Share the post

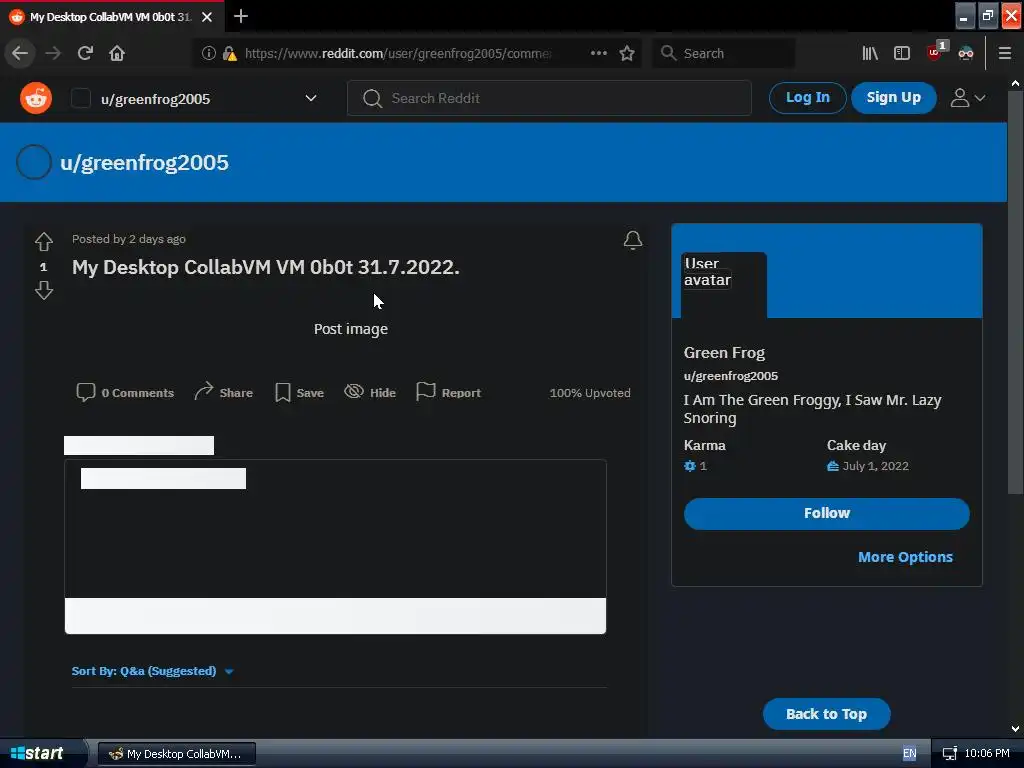tap(224, 392)
